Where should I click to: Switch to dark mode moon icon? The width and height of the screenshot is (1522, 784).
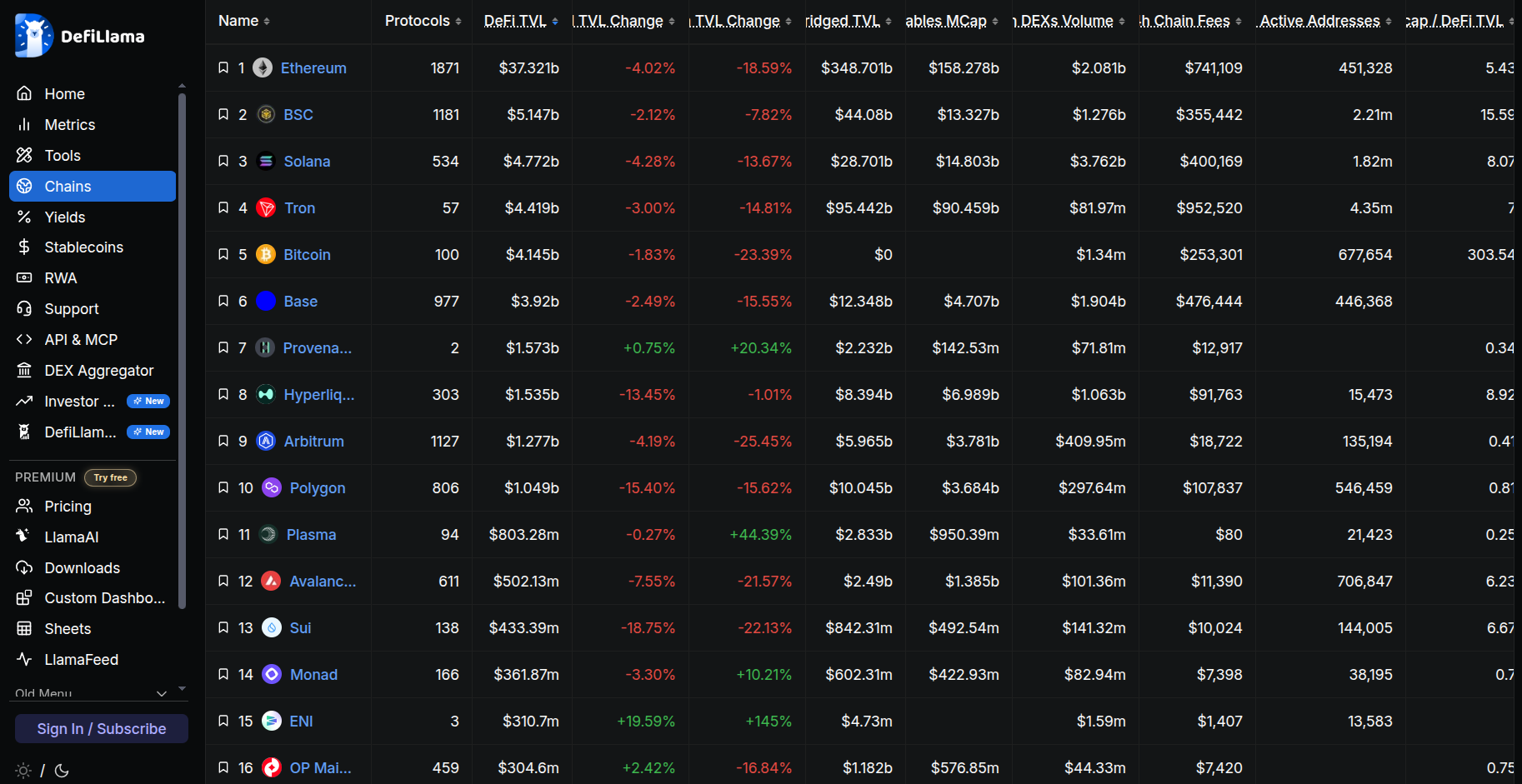click(62, 771)
